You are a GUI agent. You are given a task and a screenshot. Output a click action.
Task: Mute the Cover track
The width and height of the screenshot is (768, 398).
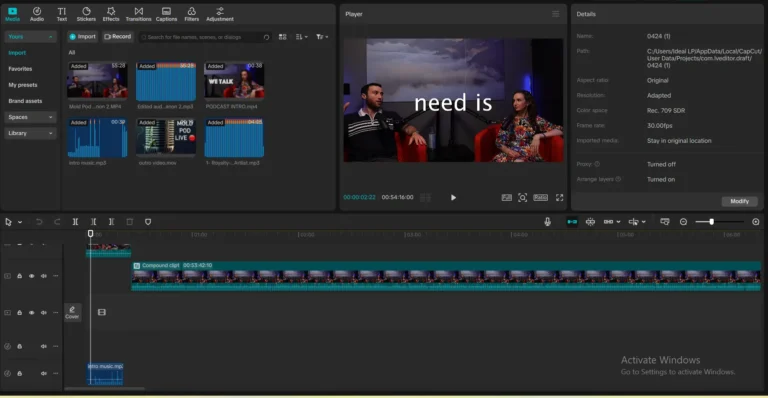(44, 312)
